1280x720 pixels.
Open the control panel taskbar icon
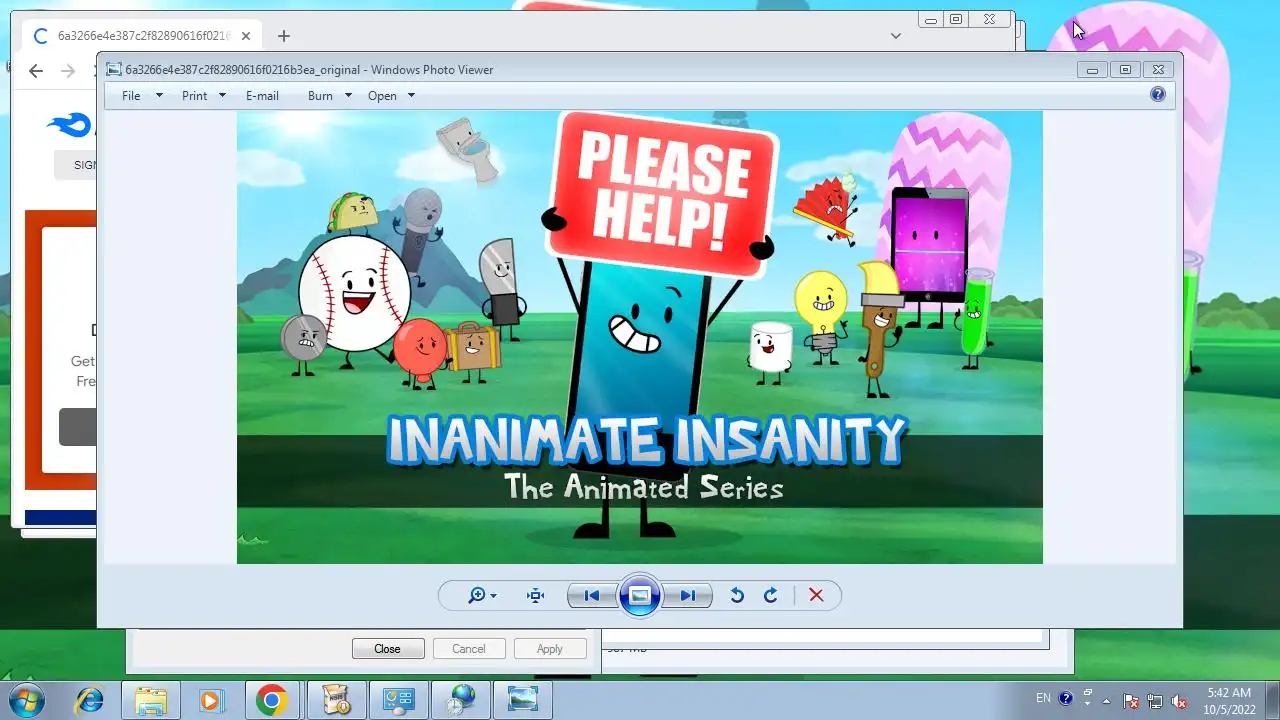[x=398, y=699]
